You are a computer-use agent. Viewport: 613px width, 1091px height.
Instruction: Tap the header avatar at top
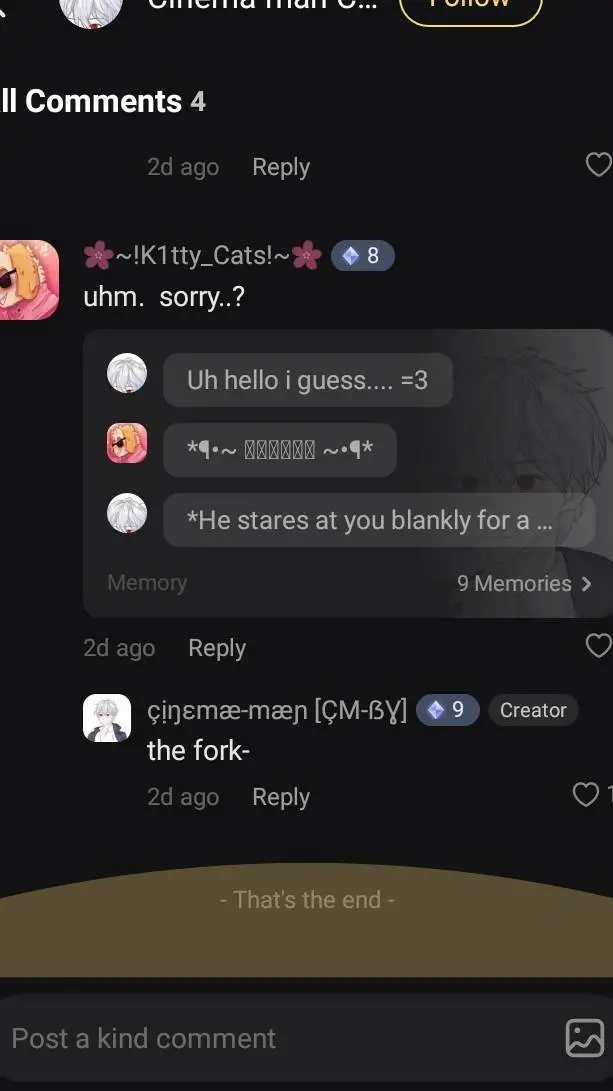(x=91, y=8)
